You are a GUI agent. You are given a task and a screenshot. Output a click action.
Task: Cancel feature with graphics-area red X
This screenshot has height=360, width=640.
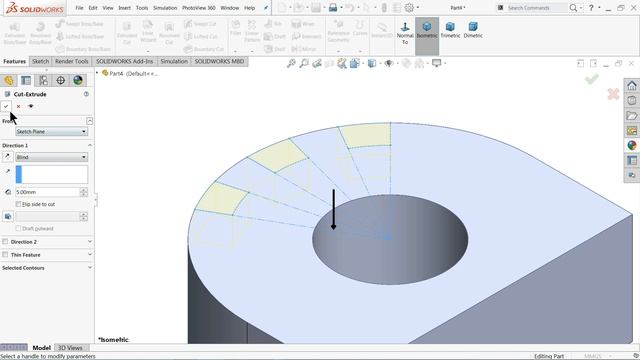(x=613, y=94)
